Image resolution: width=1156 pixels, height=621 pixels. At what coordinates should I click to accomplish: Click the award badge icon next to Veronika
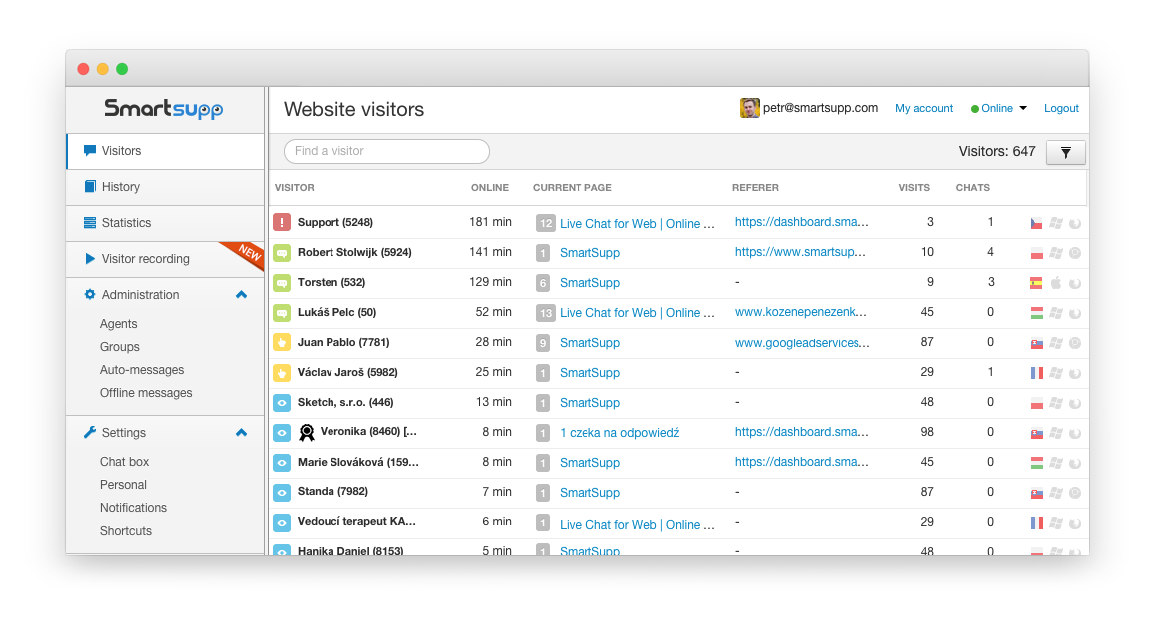307,433
